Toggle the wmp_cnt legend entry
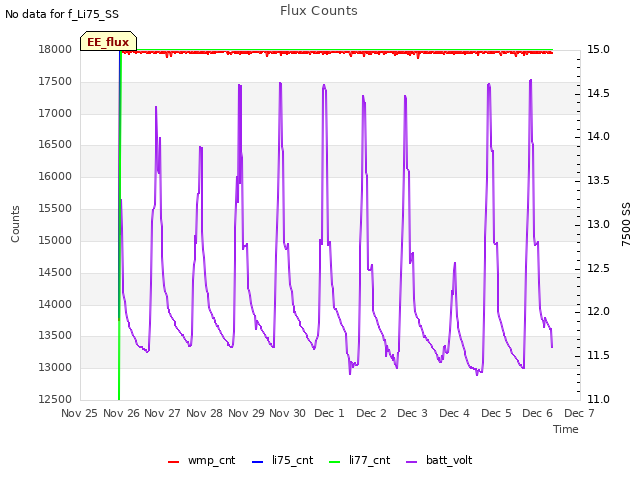Image resolution: width=640 pixels, height=480 pixels. point(202,460)
